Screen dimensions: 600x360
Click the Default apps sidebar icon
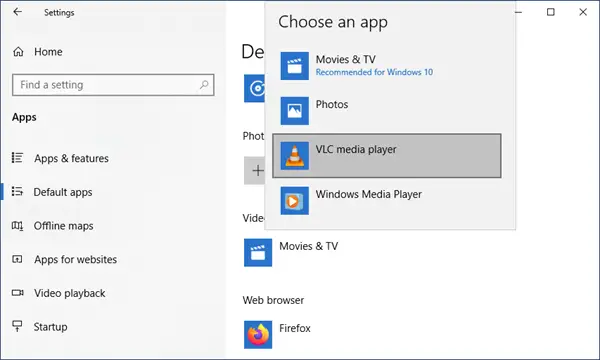tap(18, 191)
